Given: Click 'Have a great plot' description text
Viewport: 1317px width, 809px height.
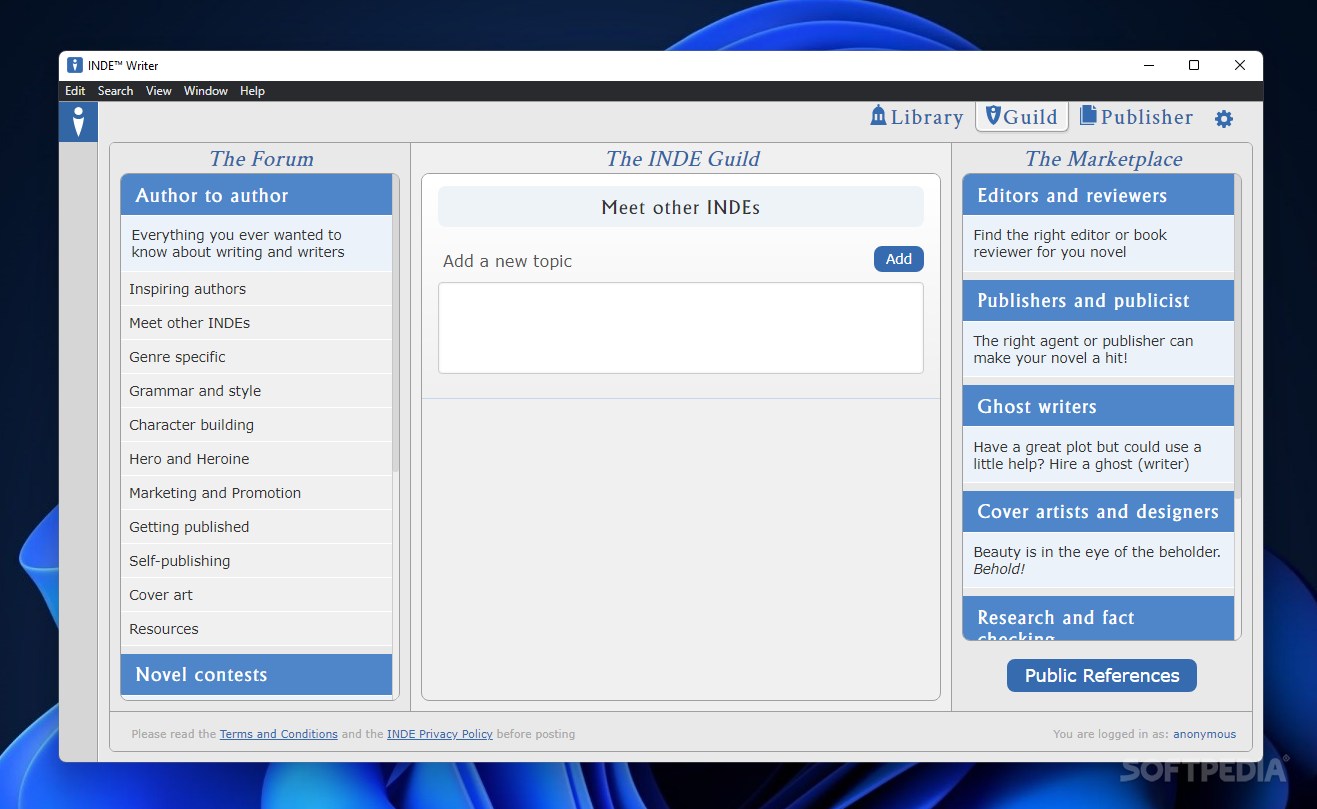Looking at the screenshot, I should click(x=1087, y=455).
